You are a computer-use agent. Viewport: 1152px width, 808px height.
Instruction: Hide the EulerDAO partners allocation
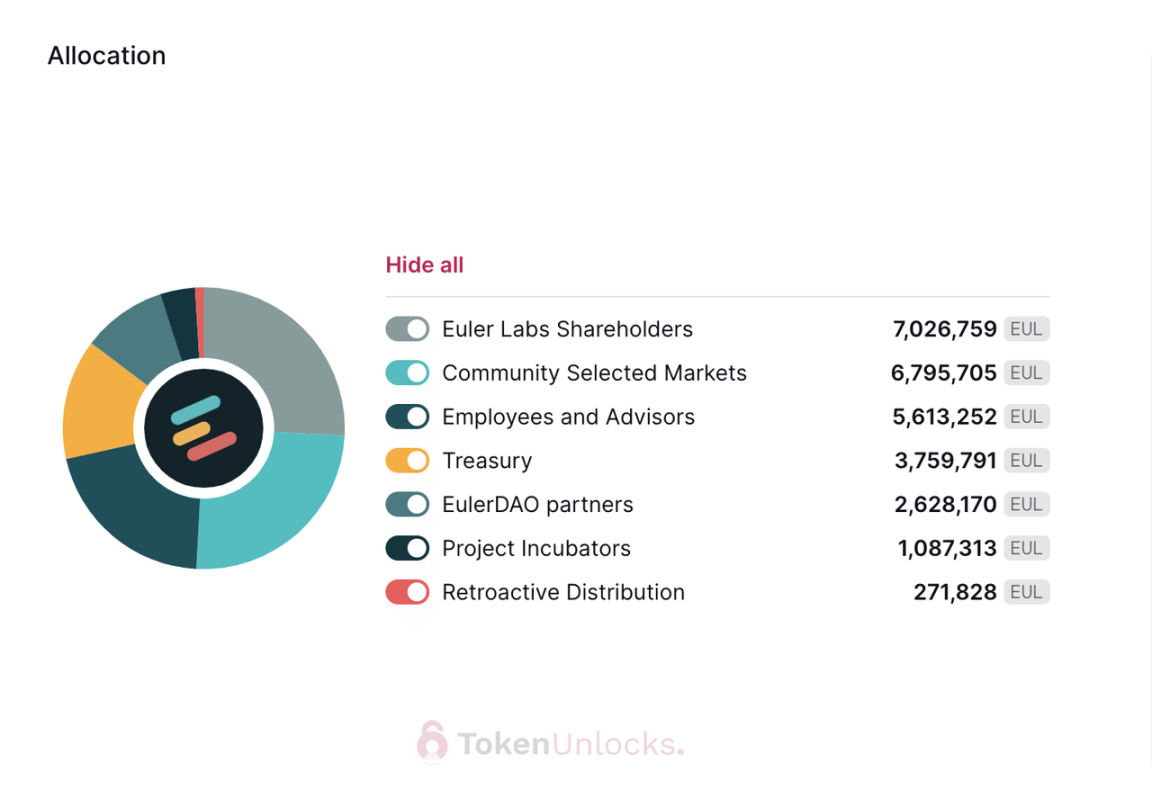pos(407,504)
